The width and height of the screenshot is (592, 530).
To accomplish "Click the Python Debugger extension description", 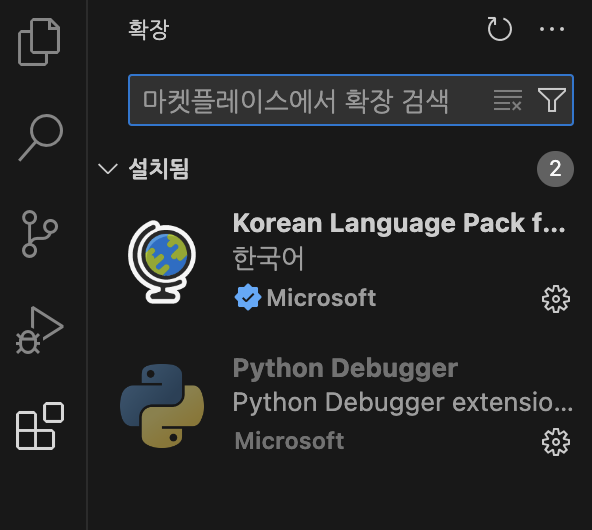I will pos(402,402).
